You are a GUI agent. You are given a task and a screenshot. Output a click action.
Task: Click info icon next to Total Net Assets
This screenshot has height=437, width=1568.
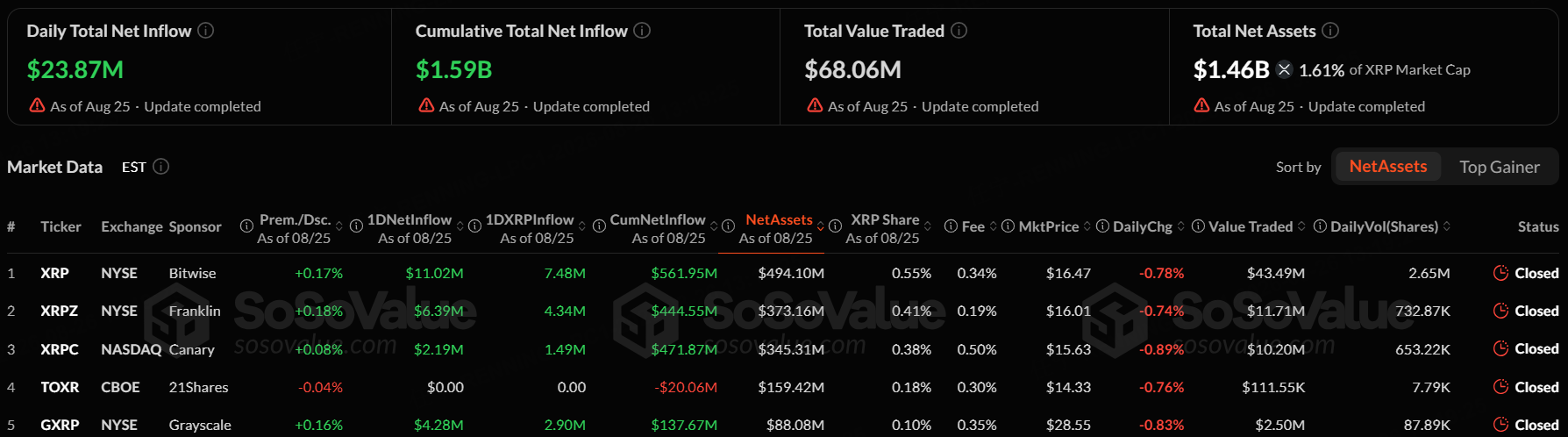click(x=1330, y=31)
